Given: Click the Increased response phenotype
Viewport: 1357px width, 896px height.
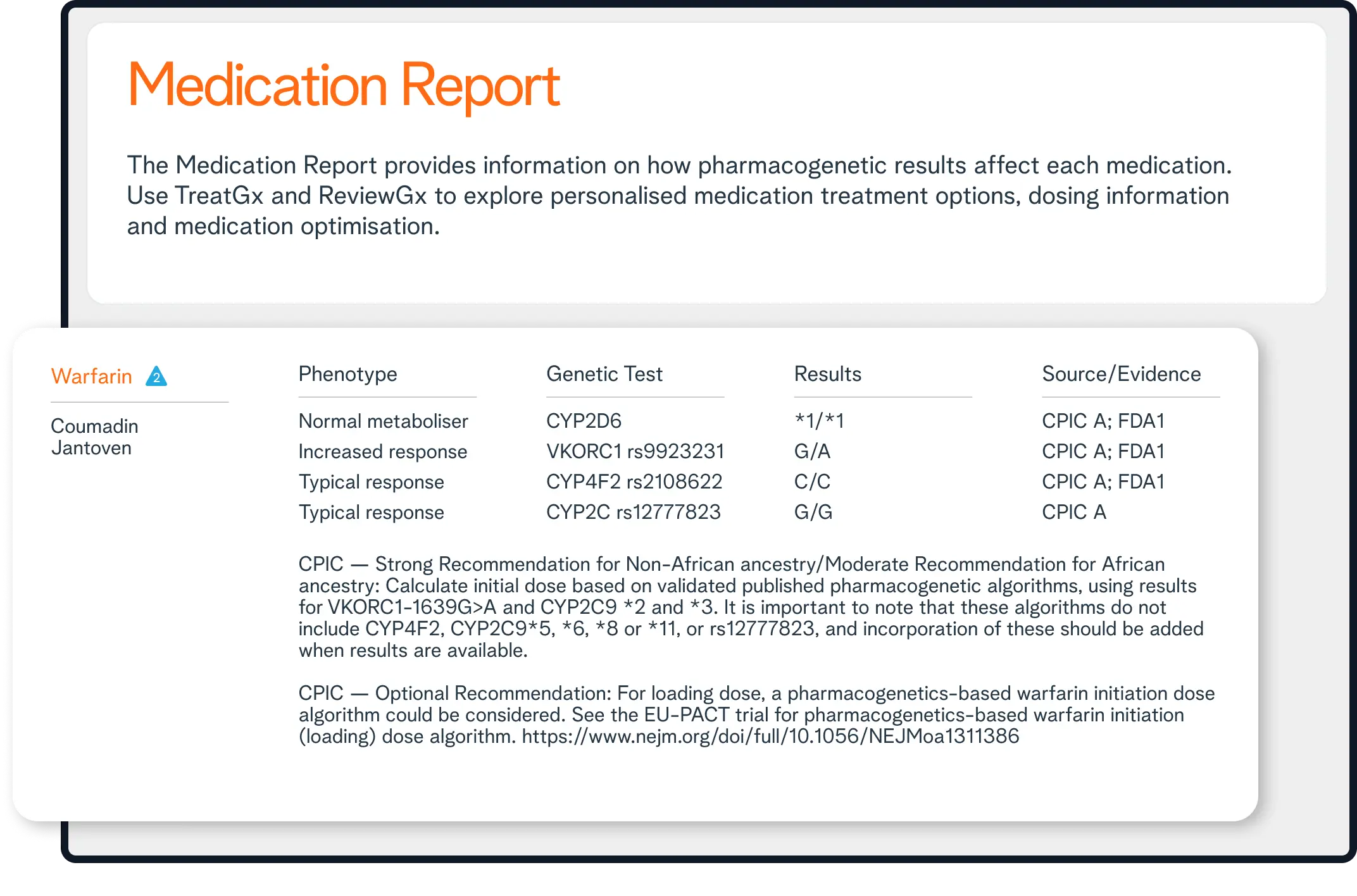Looking at the screenshot, I should (382, 451).
